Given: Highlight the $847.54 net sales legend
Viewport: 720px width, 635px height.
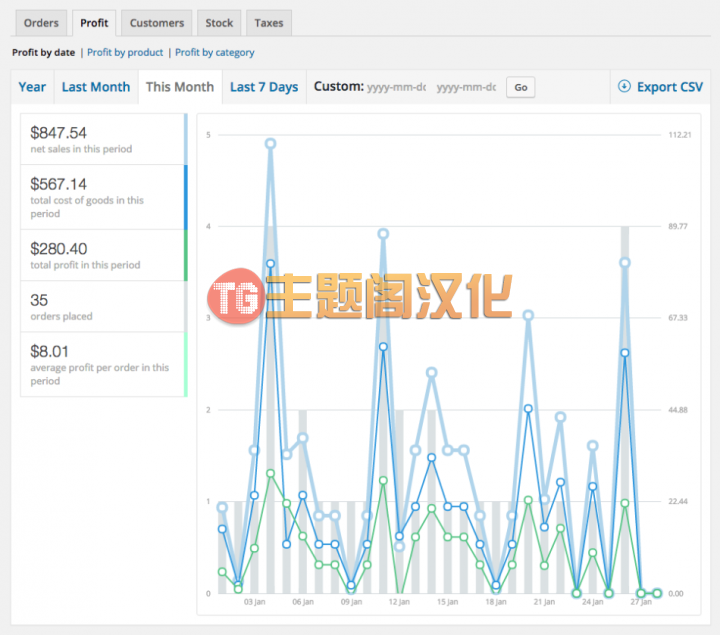Looking at the screenshot, I should coord(104,139).
